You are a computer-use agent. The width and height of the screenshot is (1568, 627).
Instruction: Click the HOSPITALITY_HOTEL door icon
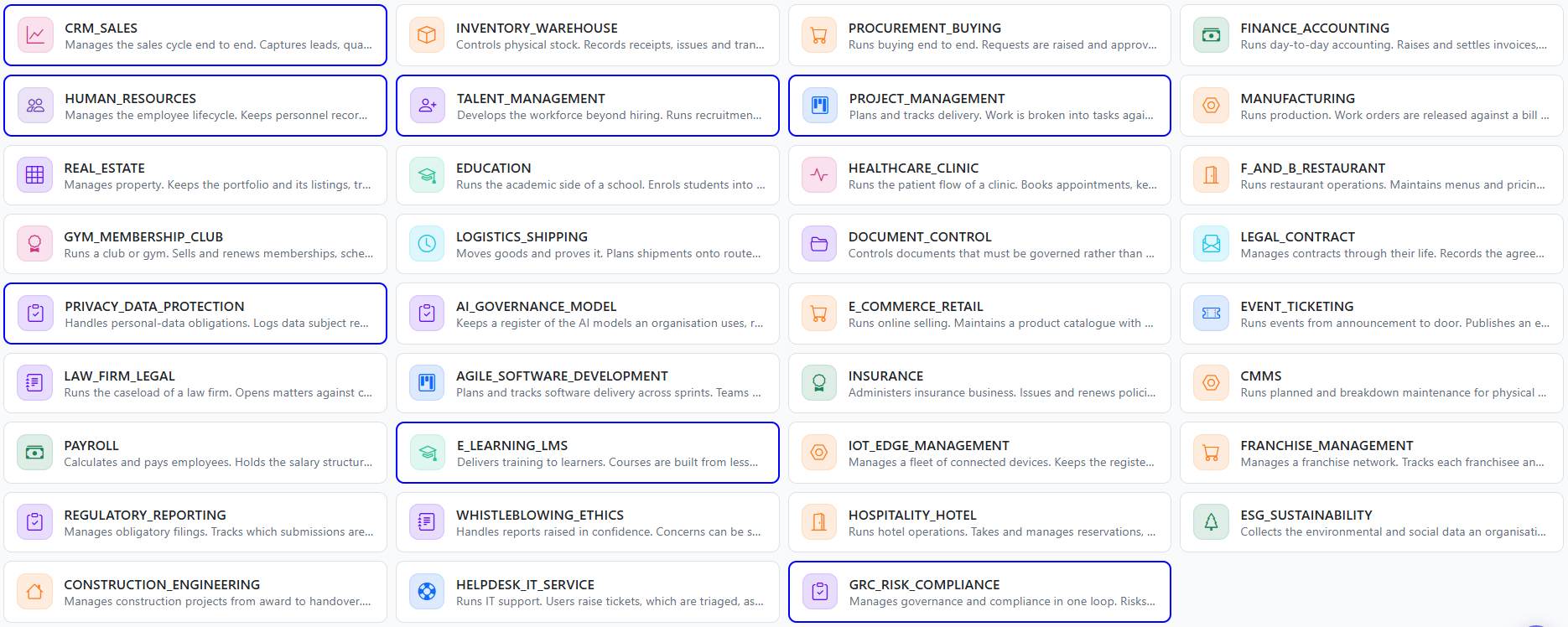click(x=819, y=522)
